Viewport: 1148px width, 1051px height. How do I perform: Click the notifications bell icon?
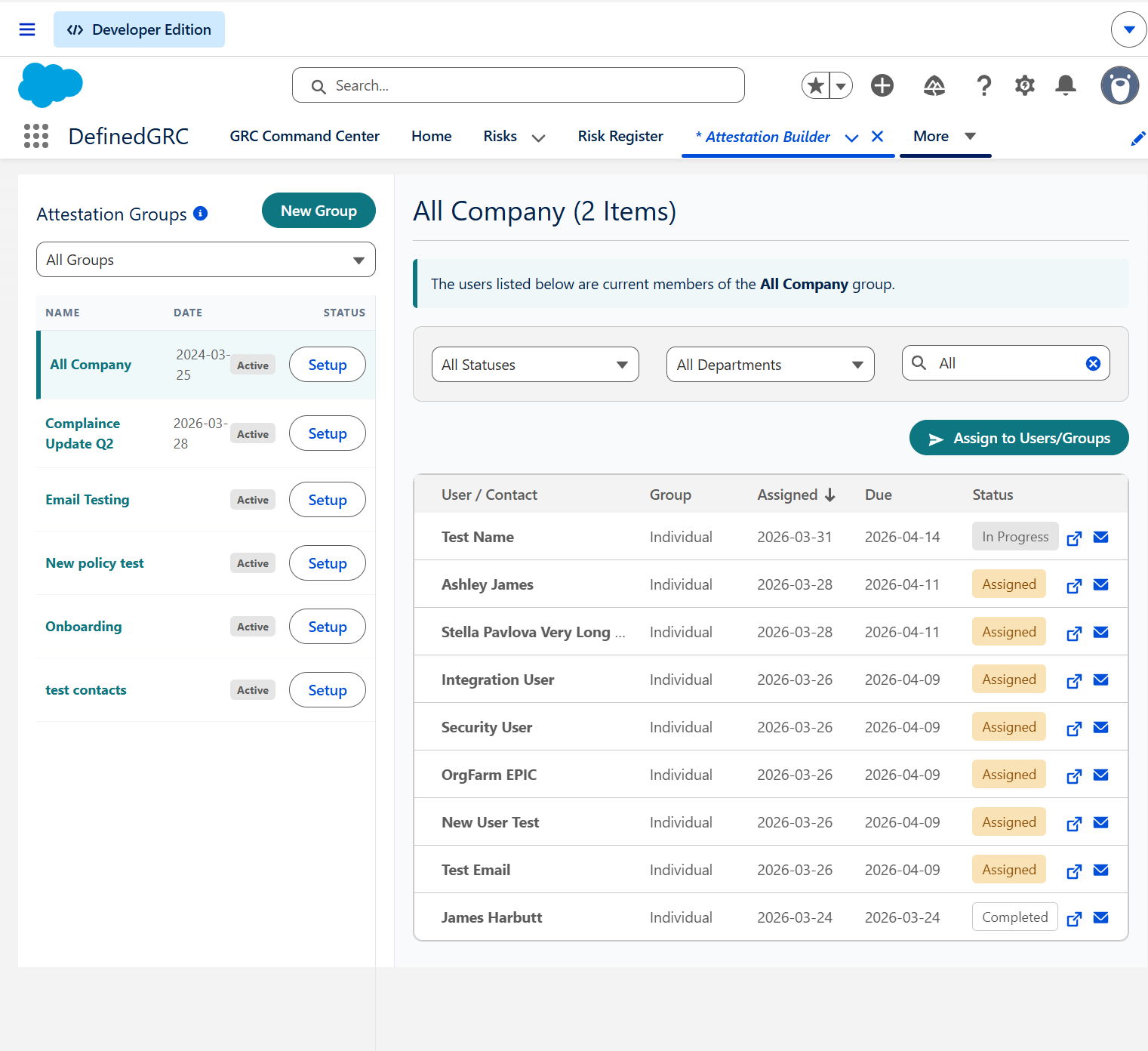pos(1066,85)
